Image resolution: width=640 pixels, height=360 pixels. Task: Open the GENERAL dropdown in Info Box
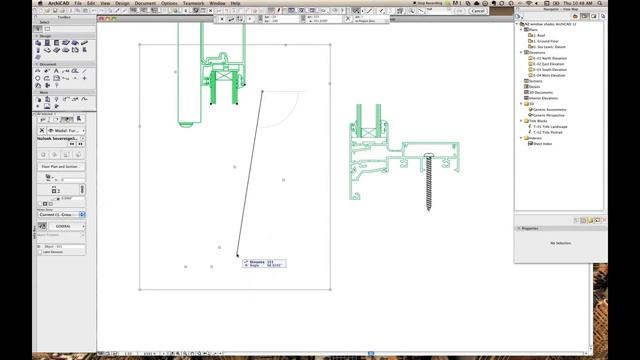coord(67,226)
